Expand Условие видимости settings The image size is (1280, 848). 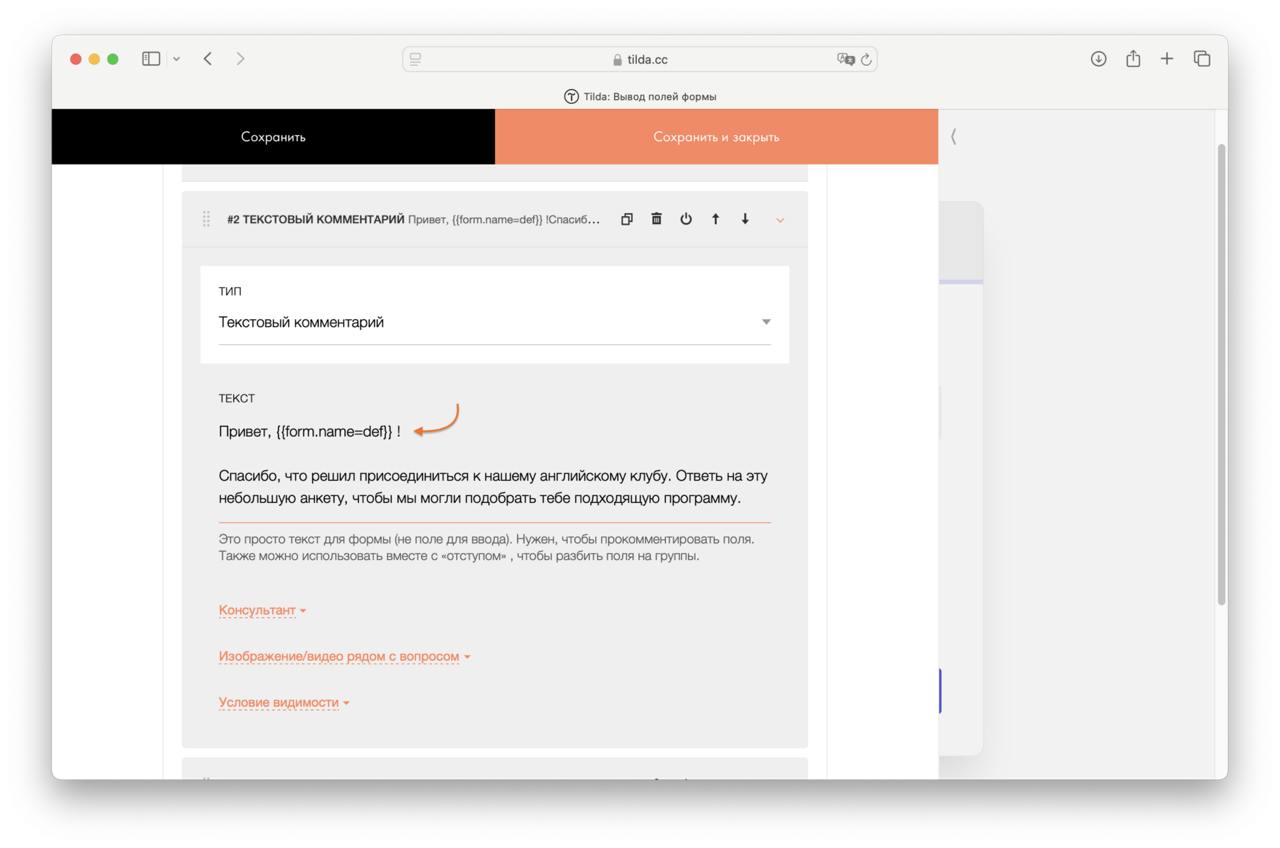284,703
